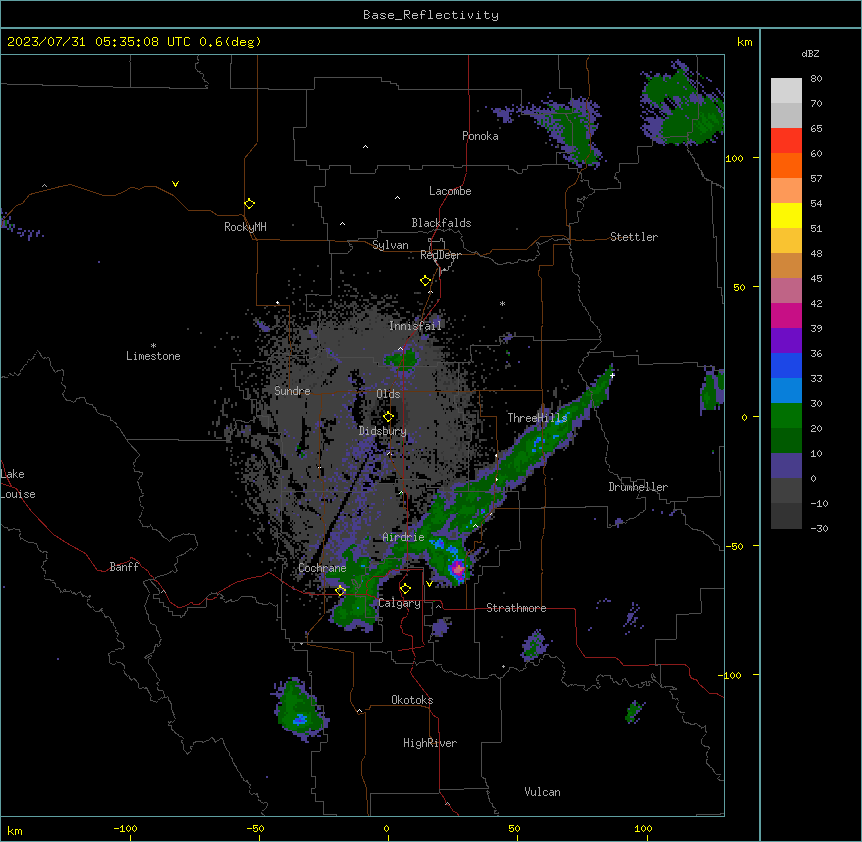862x842 pixels.
Task: Click the white asterisk east of Innisfail
Action: (x=502, y=303)
